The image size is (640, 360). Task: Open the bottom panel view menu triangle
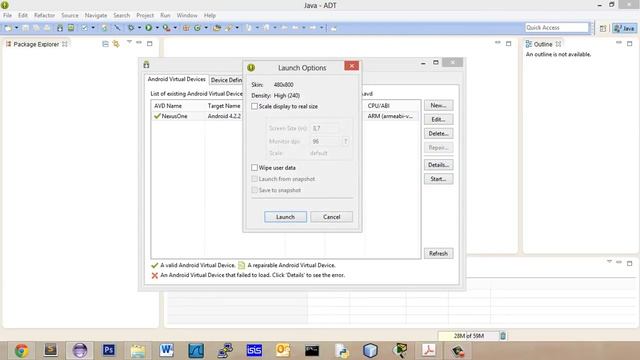609,262
